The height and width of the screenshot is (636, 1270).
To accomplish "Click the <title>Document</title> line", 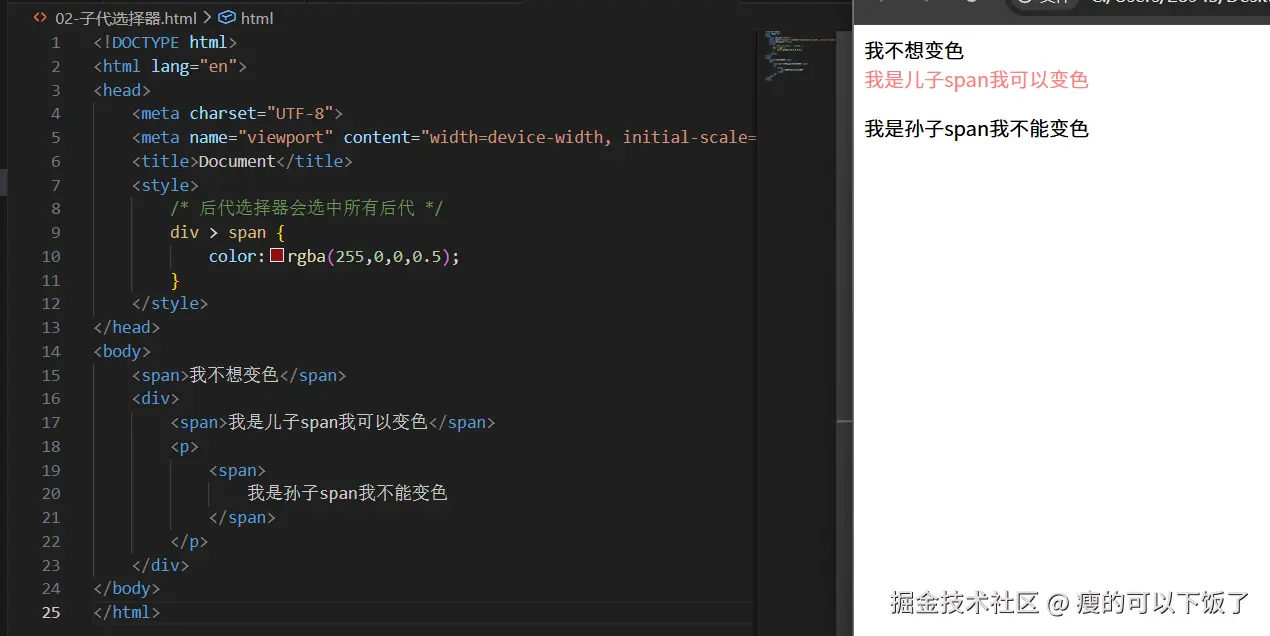I will click(x=242, y=161).
